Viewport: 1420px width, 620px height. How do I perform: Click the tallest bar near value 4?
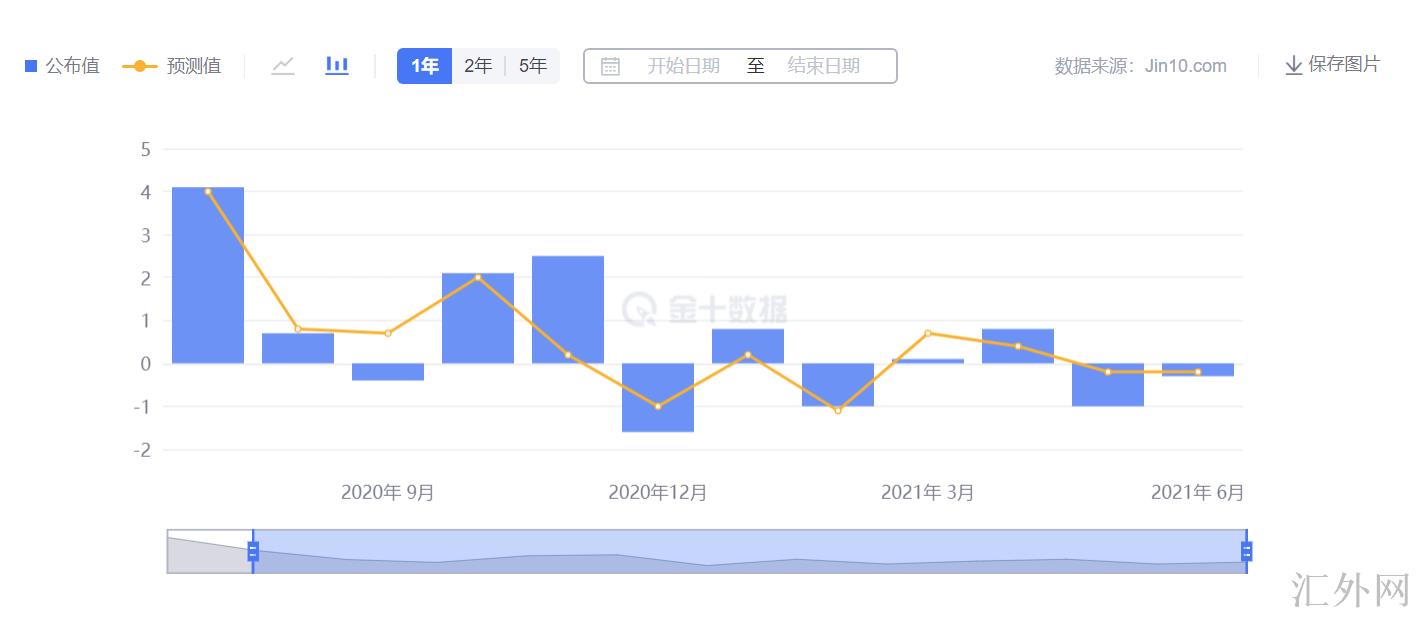coord(208,275)
